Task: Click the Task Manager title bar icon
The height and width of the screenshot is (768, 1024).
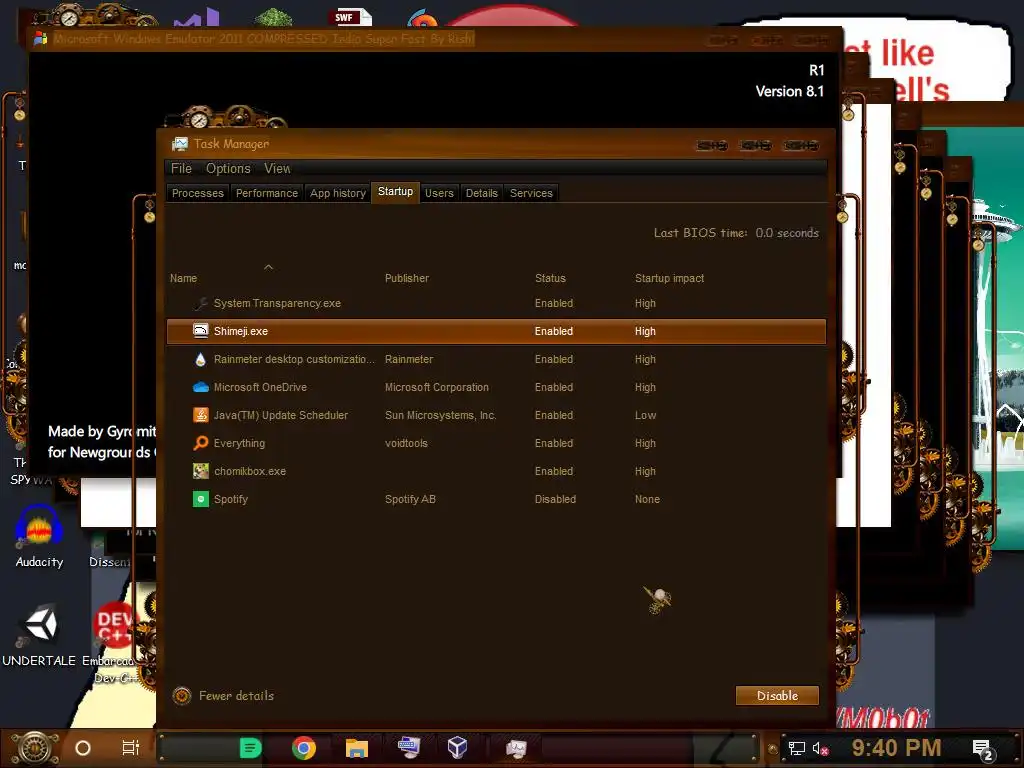Action: click(x=180, y=144)
